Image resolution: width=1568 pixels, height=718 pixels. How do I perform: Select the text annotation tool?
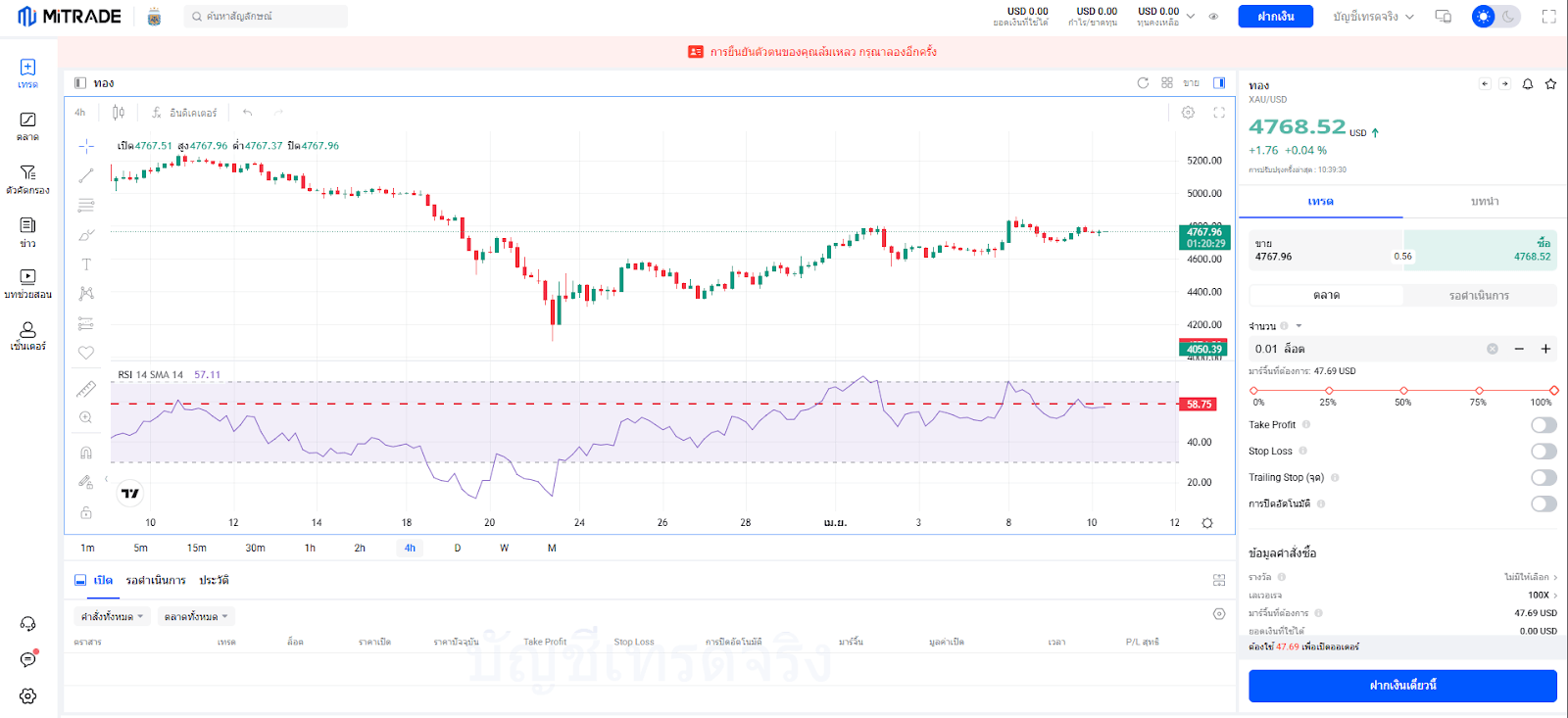click(86, 264)
